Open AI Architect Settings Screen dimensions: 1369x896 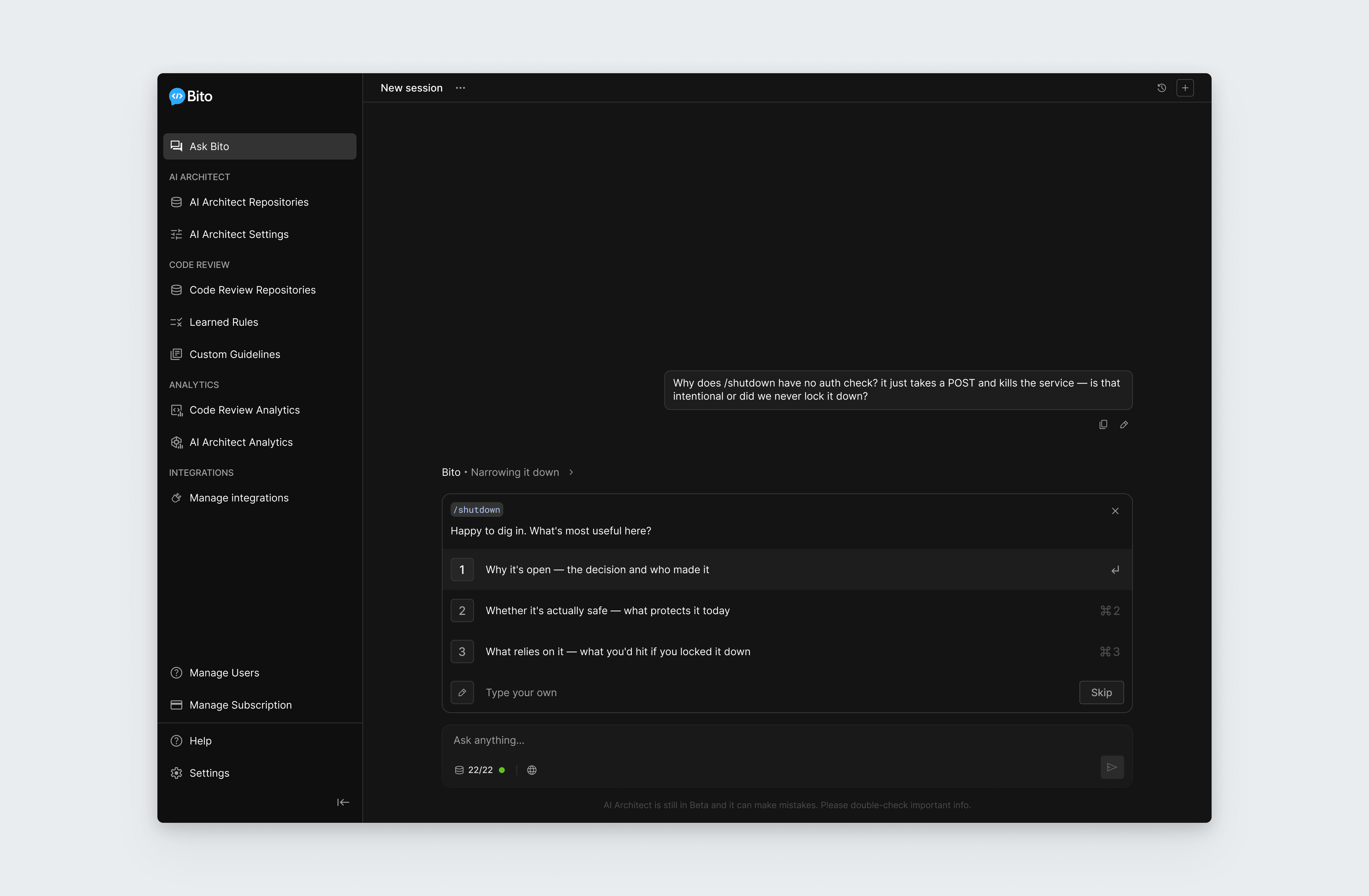click(x=260, y=234)
